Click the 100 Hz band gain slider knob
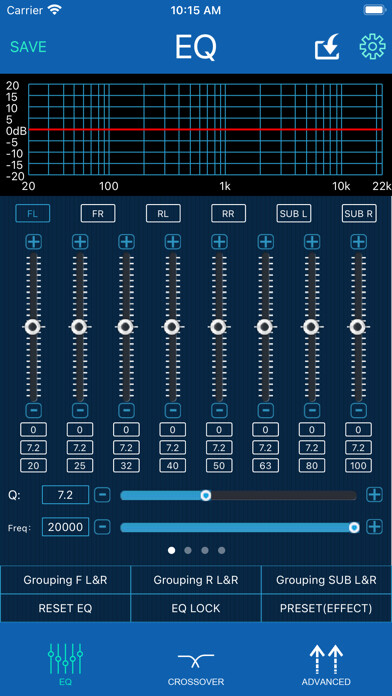 (357, 327)
